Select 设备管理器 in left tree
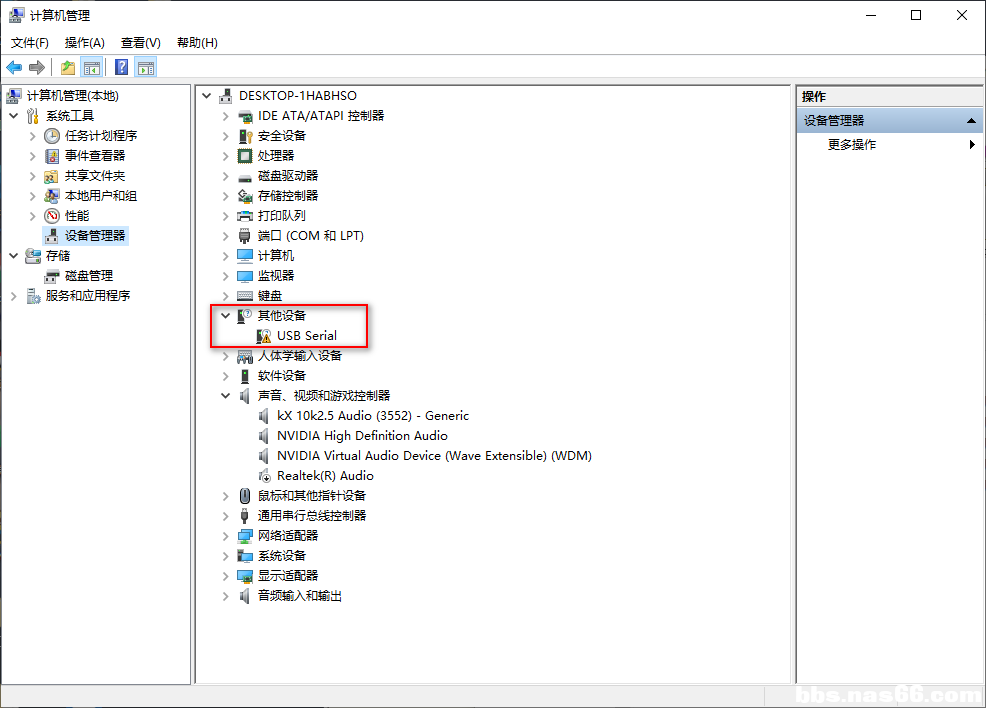 (x=95, y=236)
